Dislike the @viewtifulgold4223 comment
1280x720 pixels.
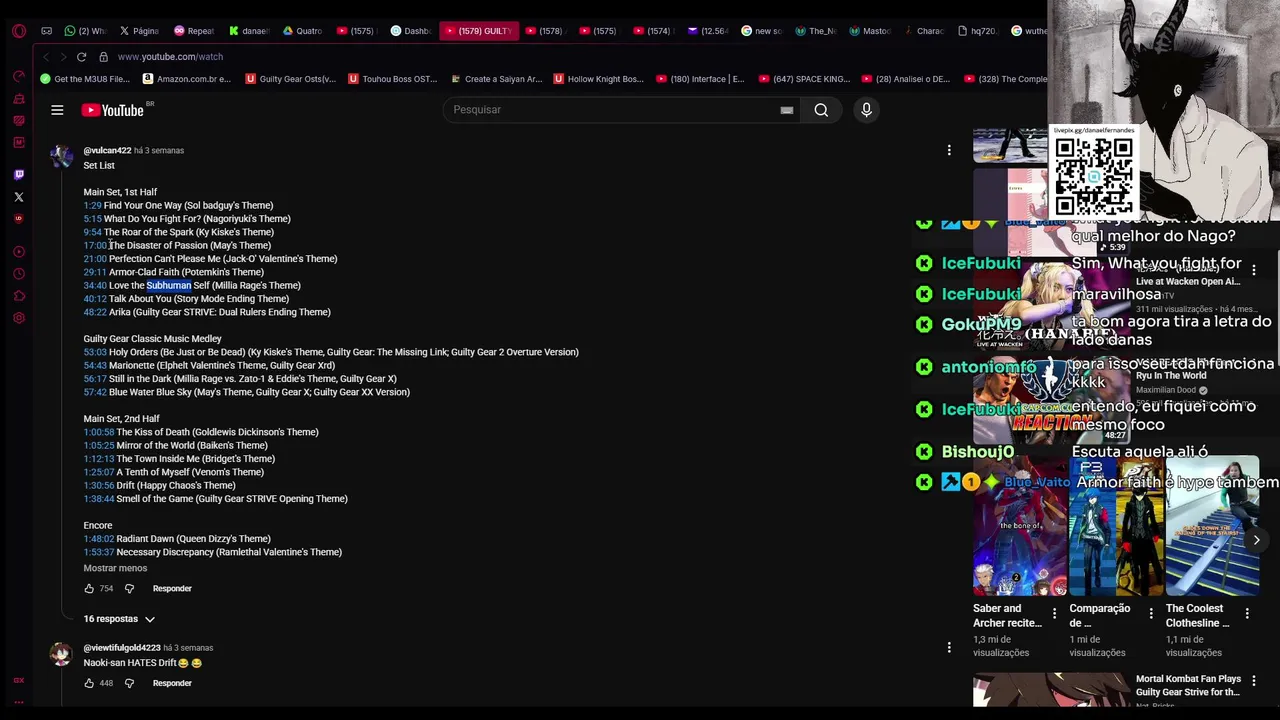coord(129,683)
